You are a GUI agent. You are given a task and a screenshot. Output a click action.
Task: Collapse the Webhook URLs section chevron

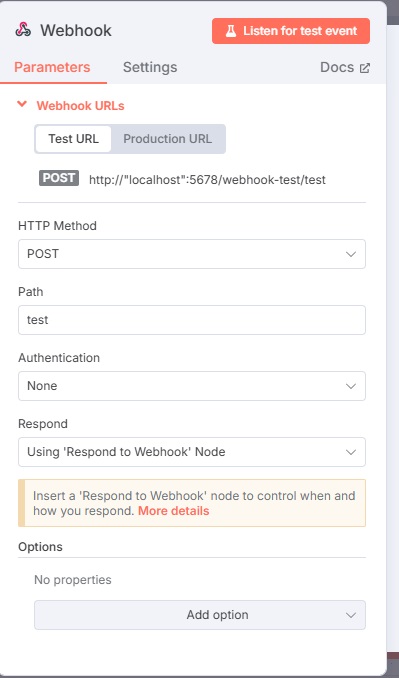click(x=22, y=104)
